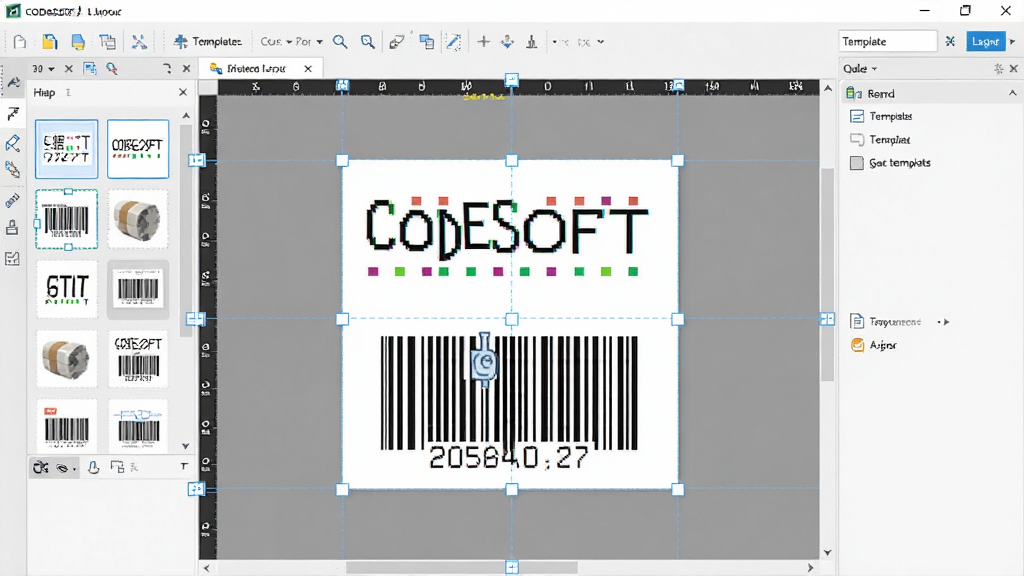Click the blank new document icon
Screen dimensions: 1024x576
[x=20, y=42]
